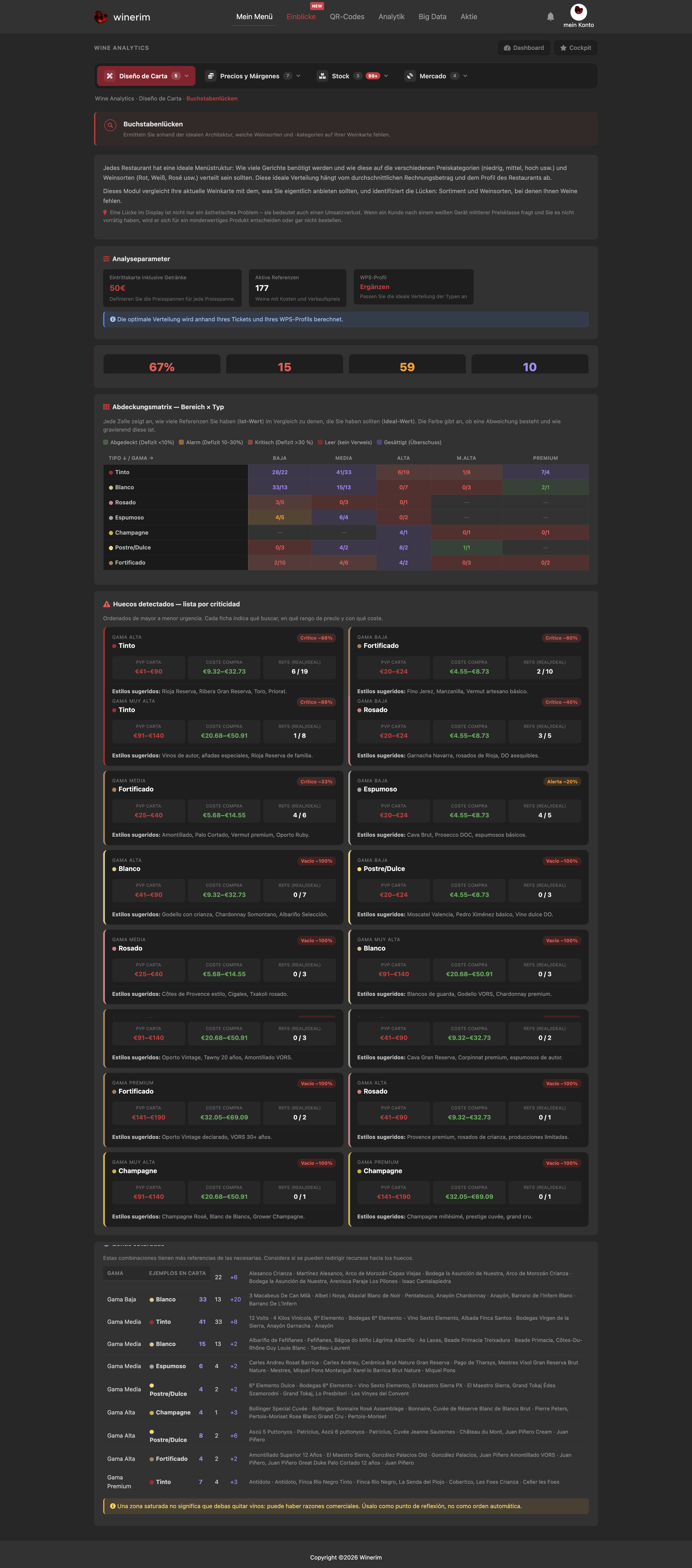The width and height of the screenshot is (692, 1568).
Task: Go to the Big Data menu
Action: click(433, 17)
